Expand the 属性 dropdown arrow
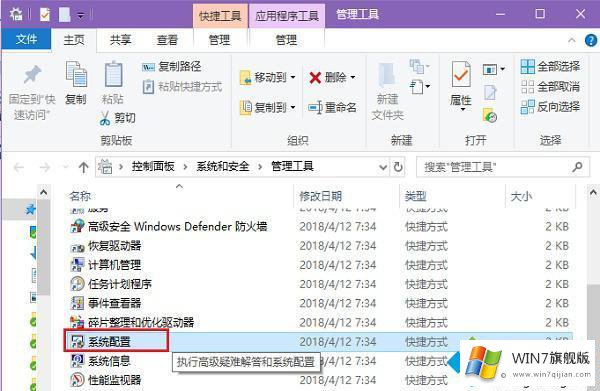This screenshot has width=600, height=391. click(462, 110)
